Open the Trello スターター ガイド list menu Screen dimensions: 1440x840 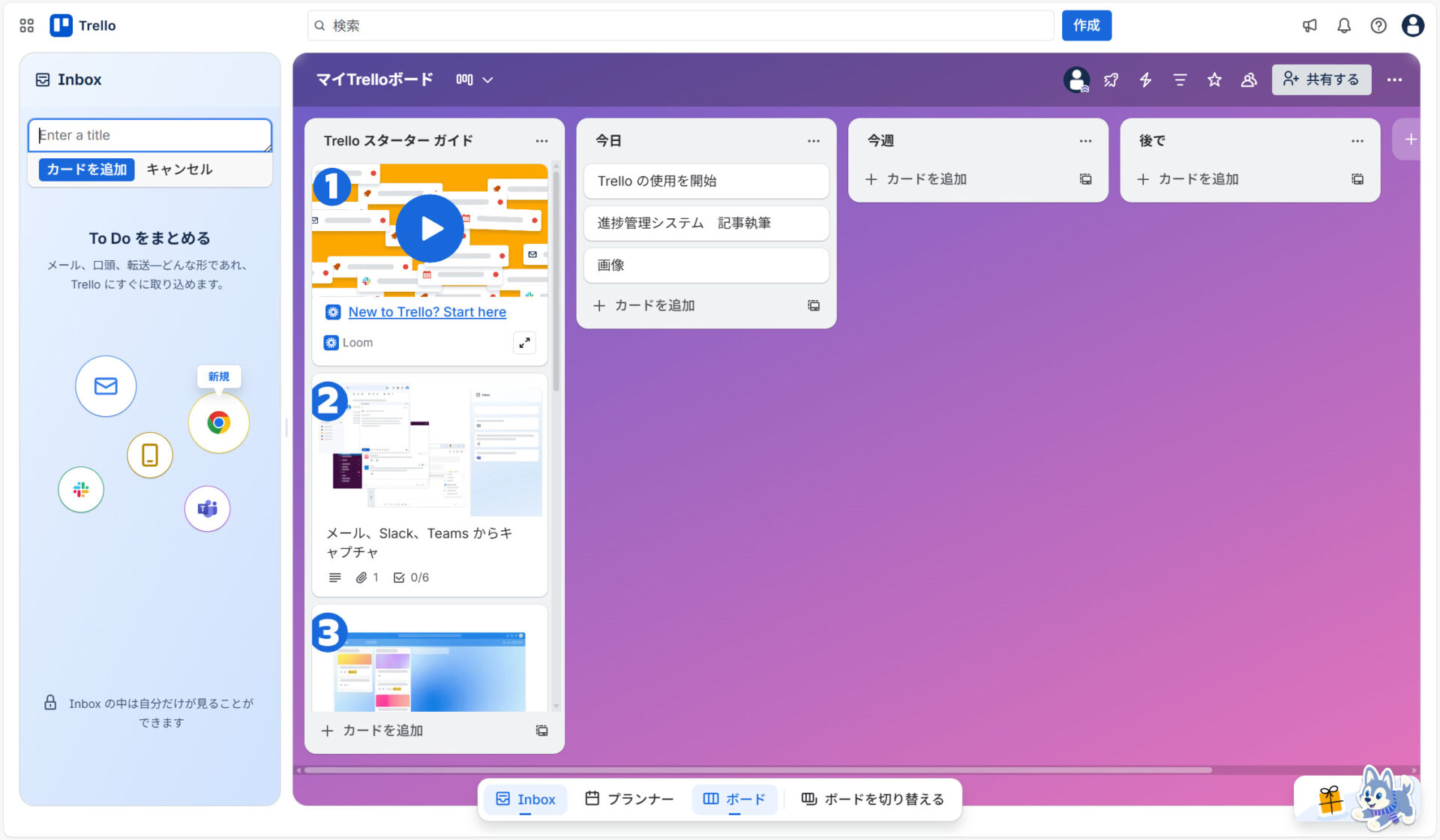542,140
